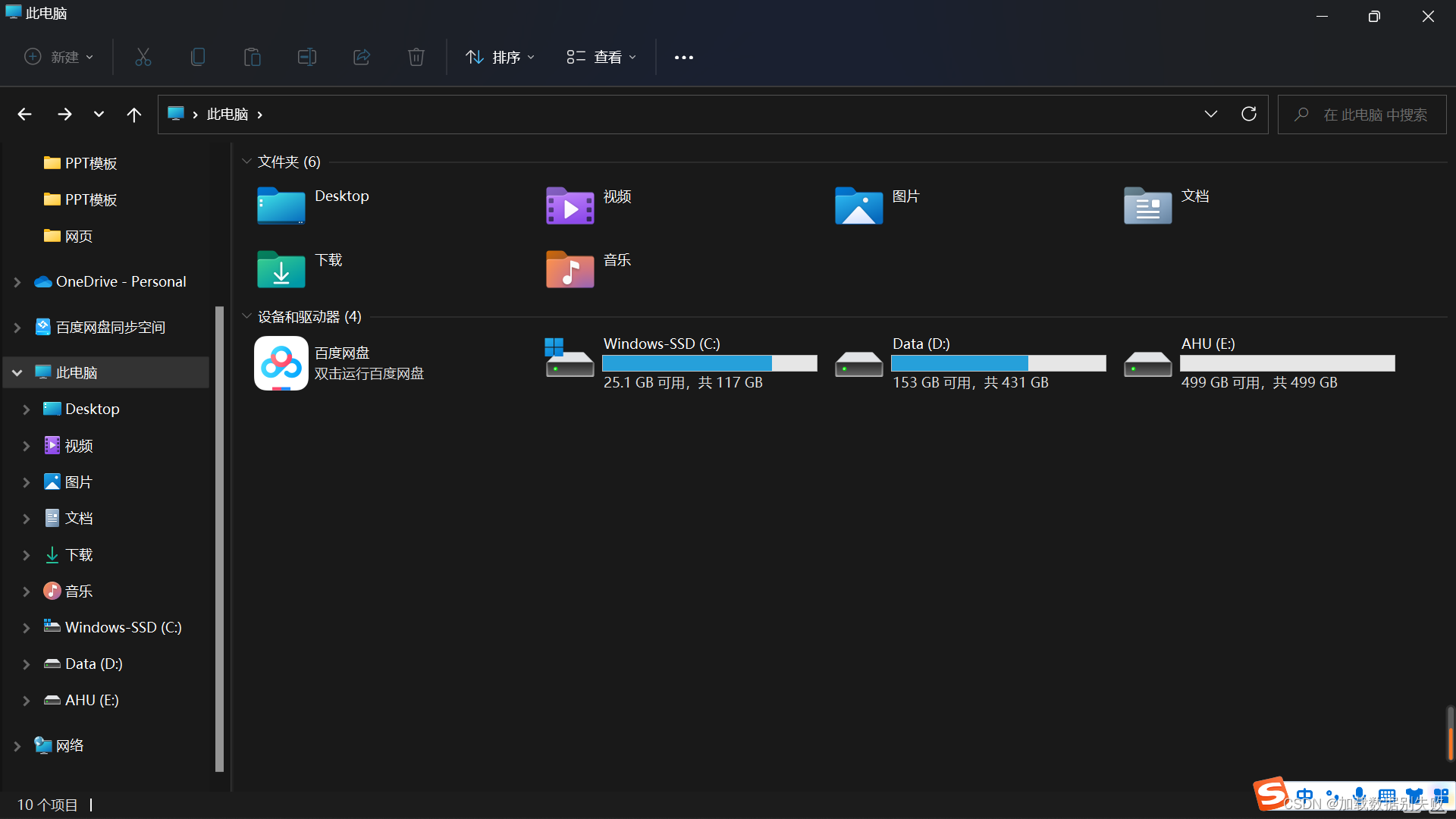Click the 新建 new button
The width and height of the screenshot is (1456, 819).
(x=59, y=57)
